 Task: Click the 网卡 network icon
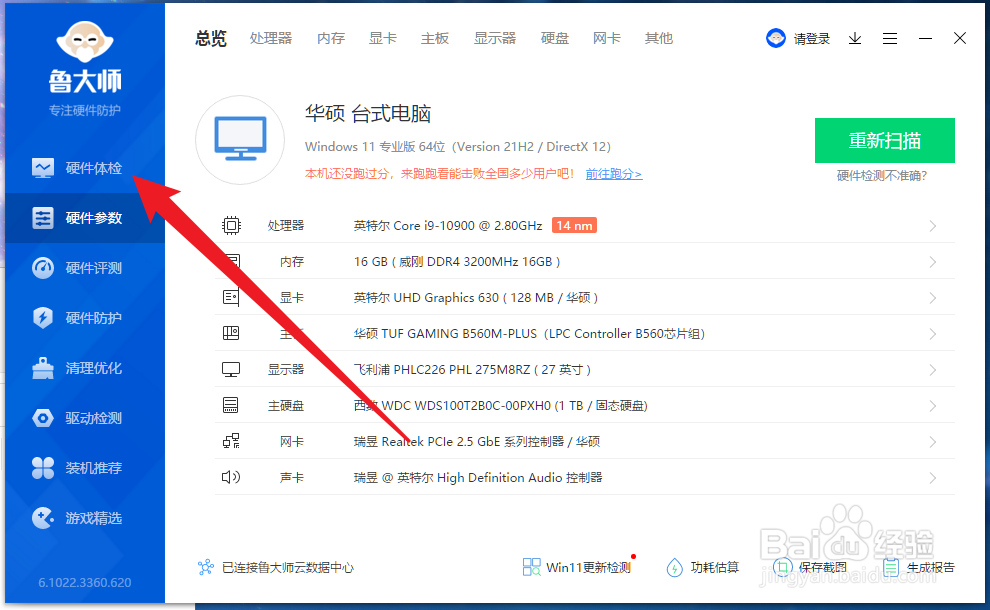231,441
